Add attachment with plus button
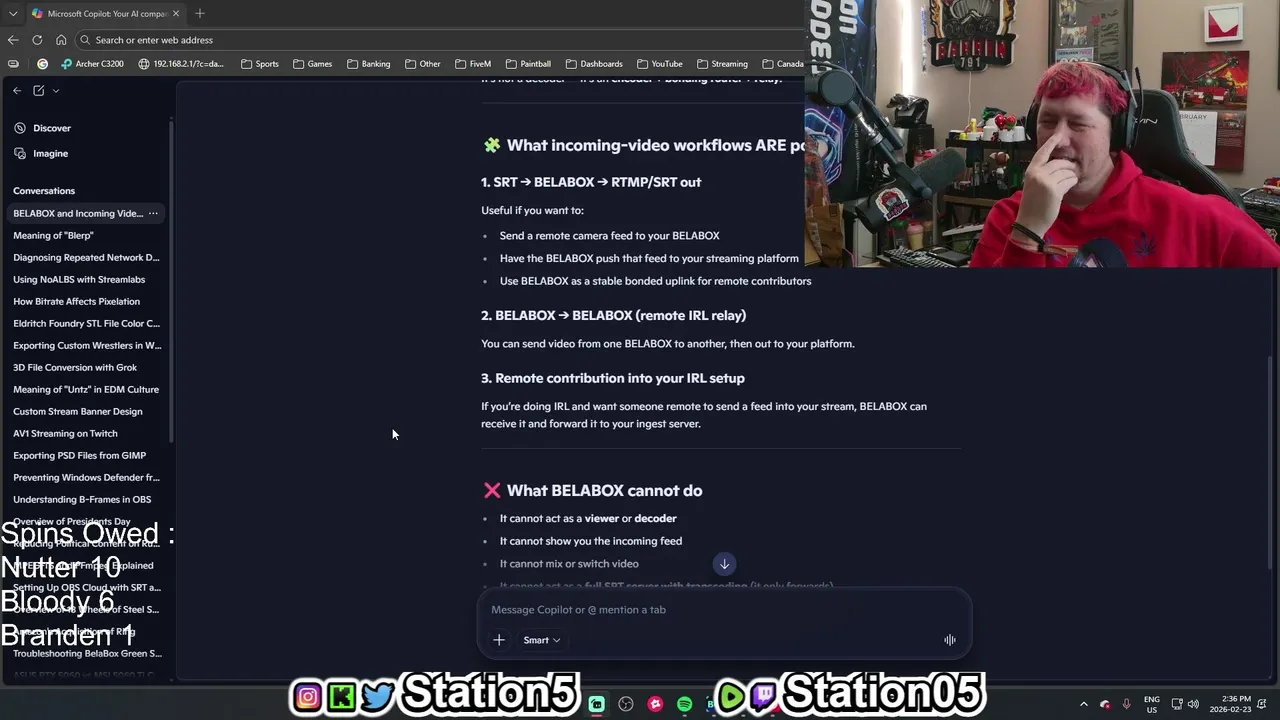This screenshot has width=1280, height=720. tap(499, 640)
